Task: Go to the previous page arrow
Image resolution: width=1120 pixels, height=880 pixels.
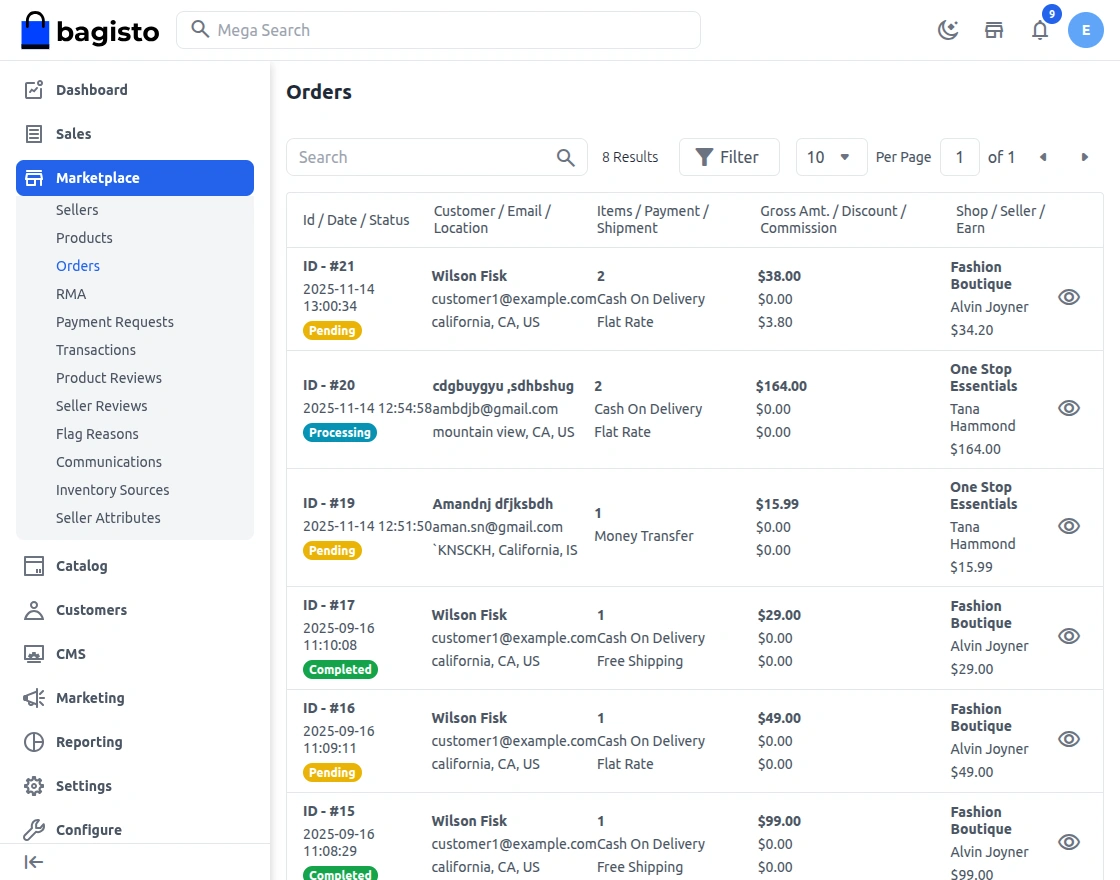Action: click(x=1043, y=157)
